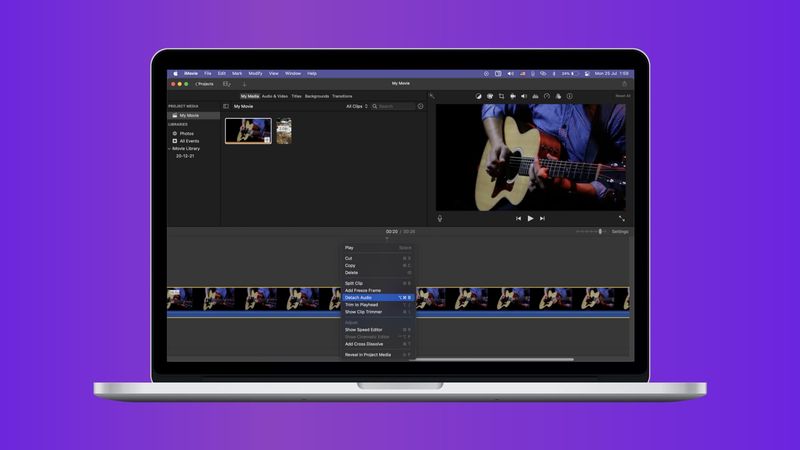Open the All Clips filter dropdown
Viewport: 800px width, 450px height.
pos(357,106)
